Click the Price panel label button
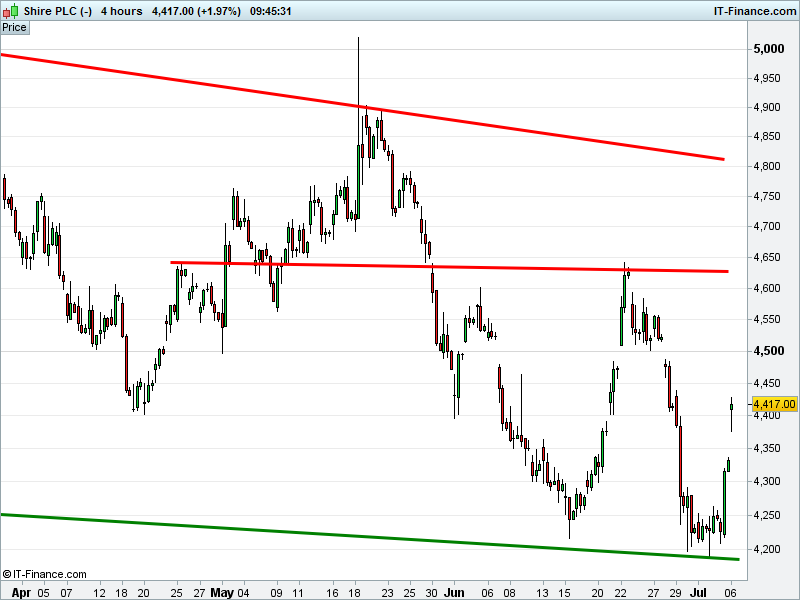 click(x=14, y=28)
